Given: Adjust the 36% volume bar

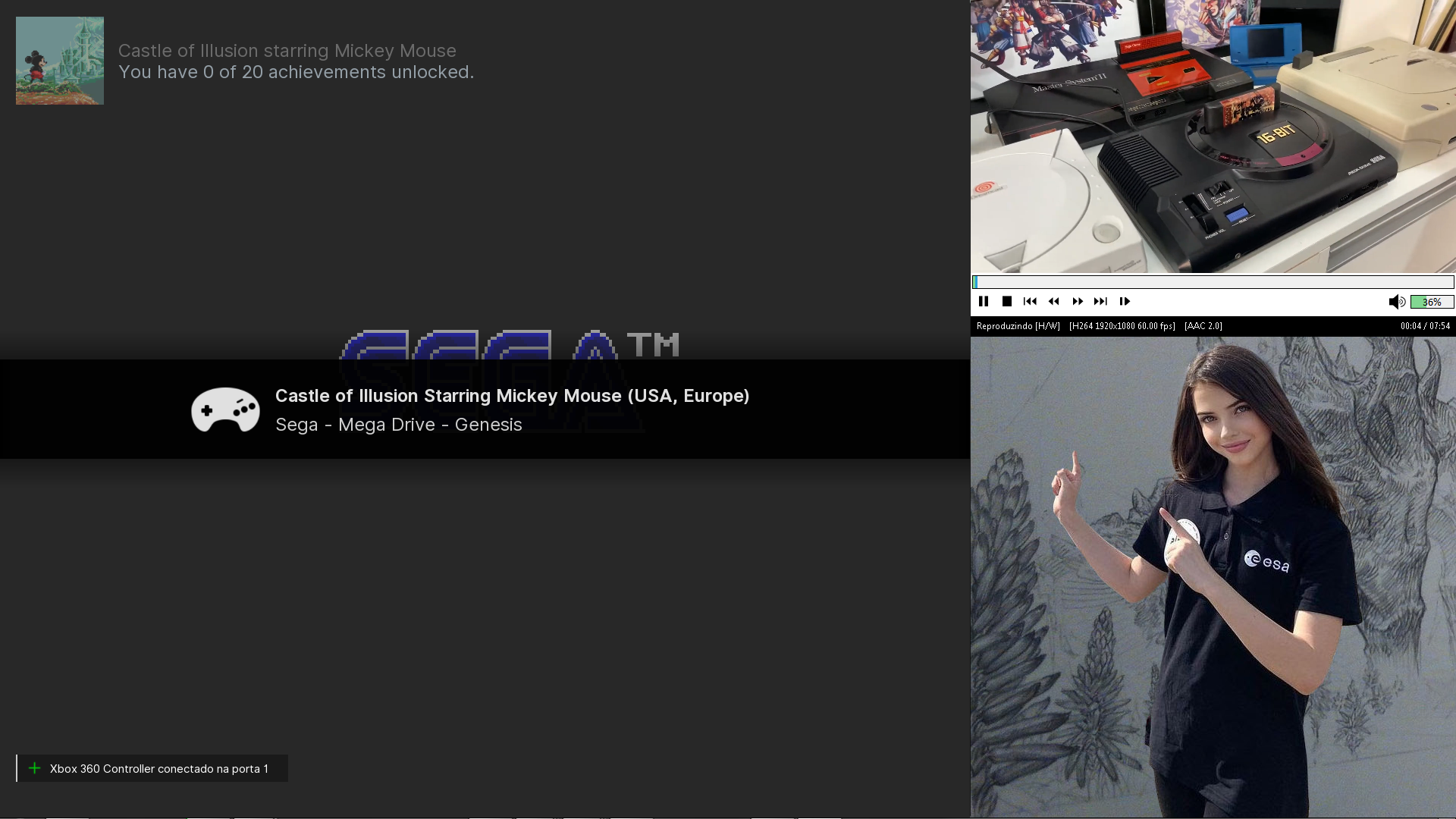Looking at the screenshot, I should pyautogui.click(x=1432, y=302).
